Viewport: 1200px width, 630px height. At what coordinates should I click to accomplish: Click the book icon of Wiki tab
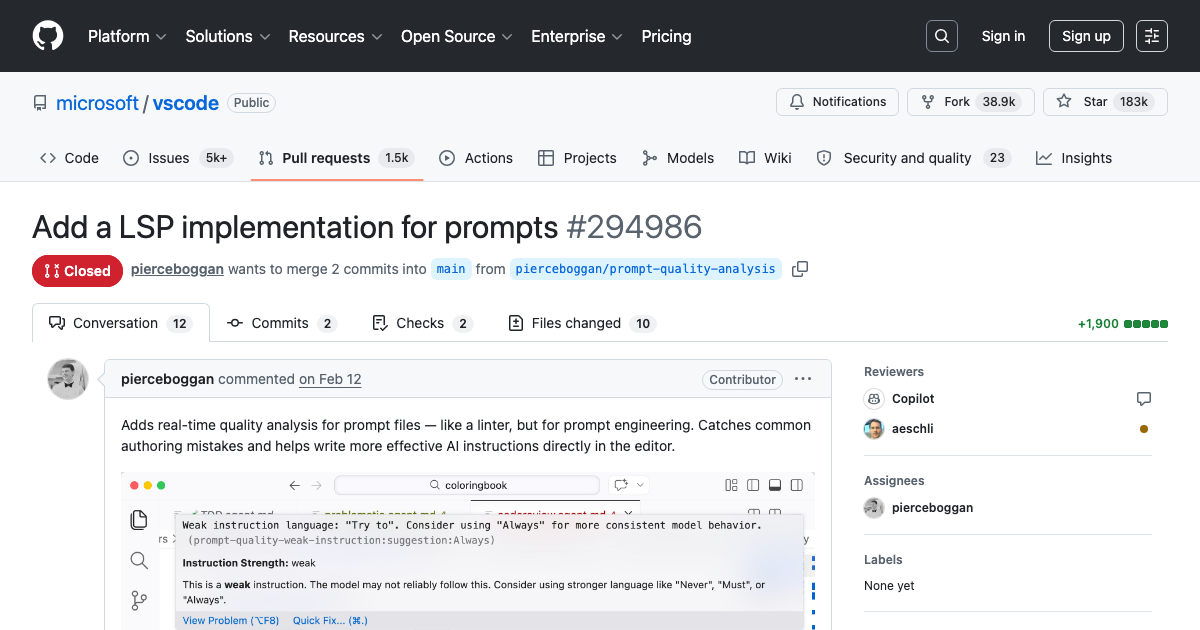coord(747,158)
